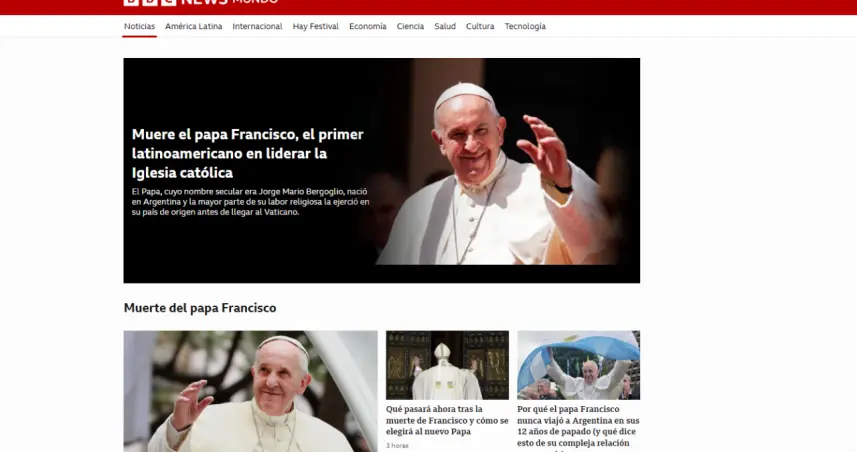Read 'Qué pasará ahora tras la muerte de Francisco'

coord(447,421)
